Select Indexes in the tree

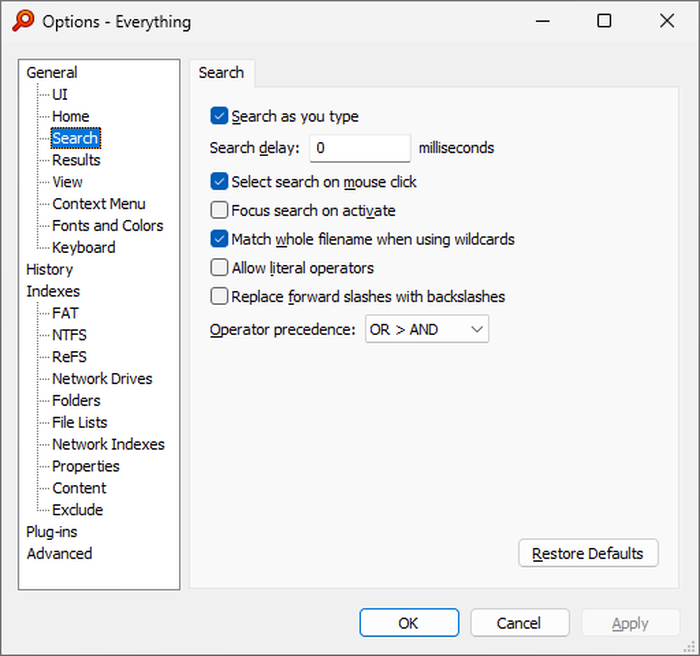(53, 291)
